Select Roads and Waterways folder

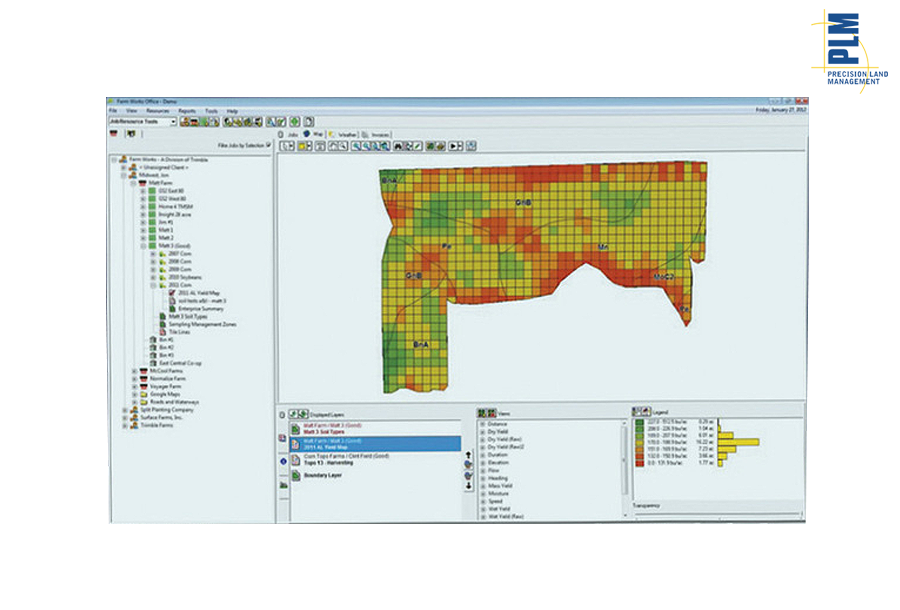point(174,402)
